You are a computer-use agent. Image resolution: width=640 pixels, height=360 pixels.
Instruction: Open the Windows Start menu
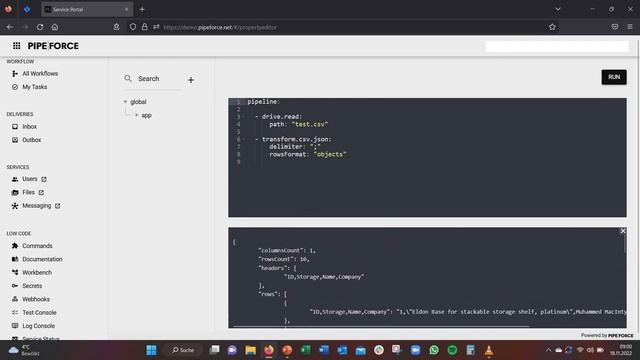point(151,350)
